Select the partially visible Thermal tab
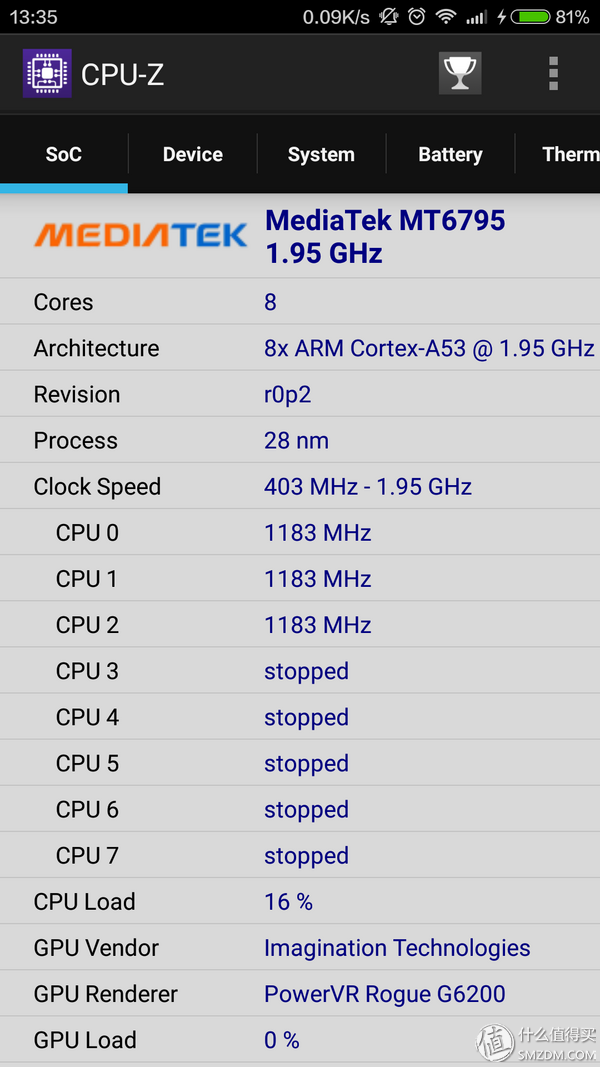This screenshot has width=600, height=1067. 570,154
